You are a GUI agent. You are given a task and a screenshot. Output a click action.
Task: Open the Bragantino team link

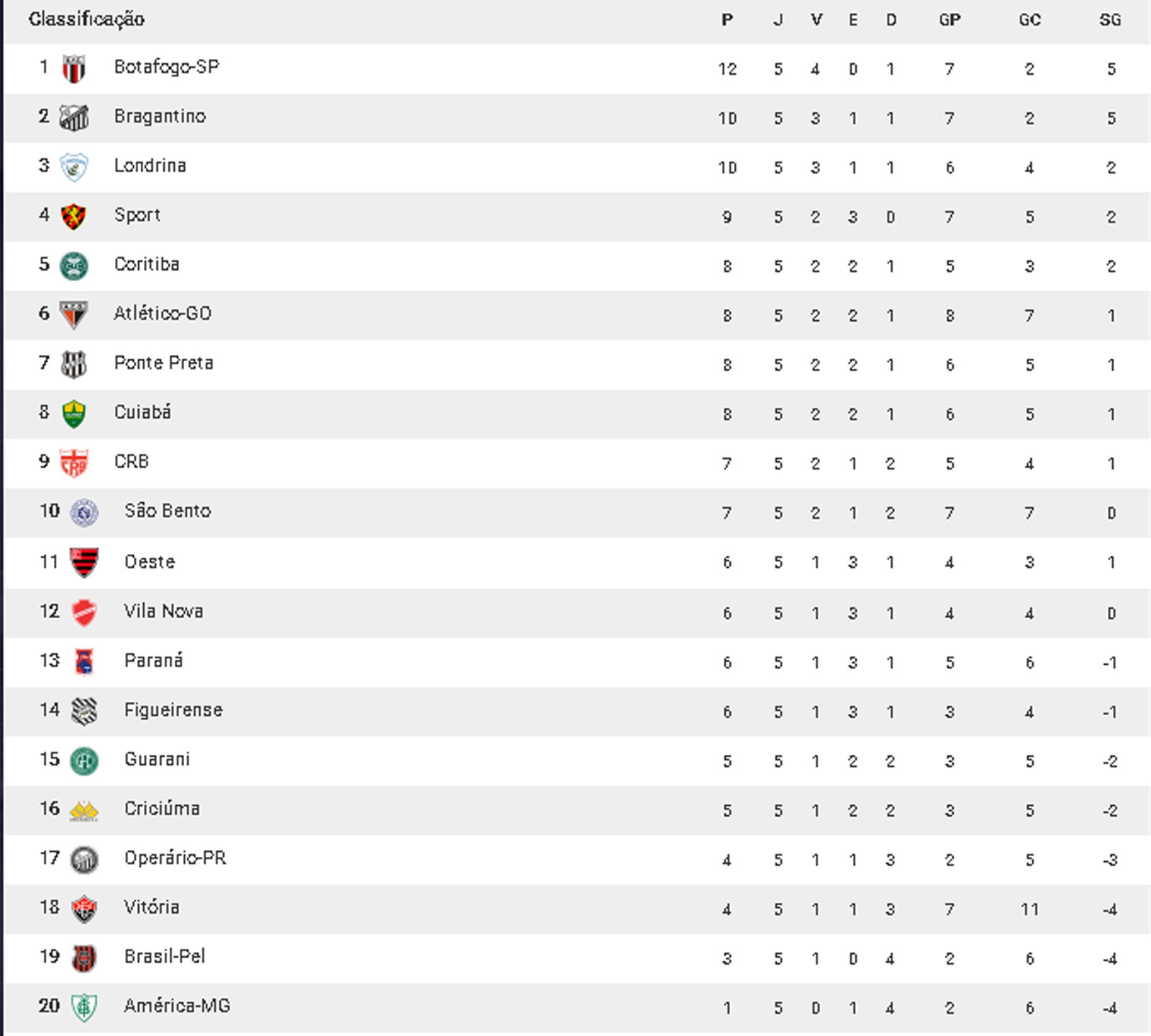click(160, 117)
